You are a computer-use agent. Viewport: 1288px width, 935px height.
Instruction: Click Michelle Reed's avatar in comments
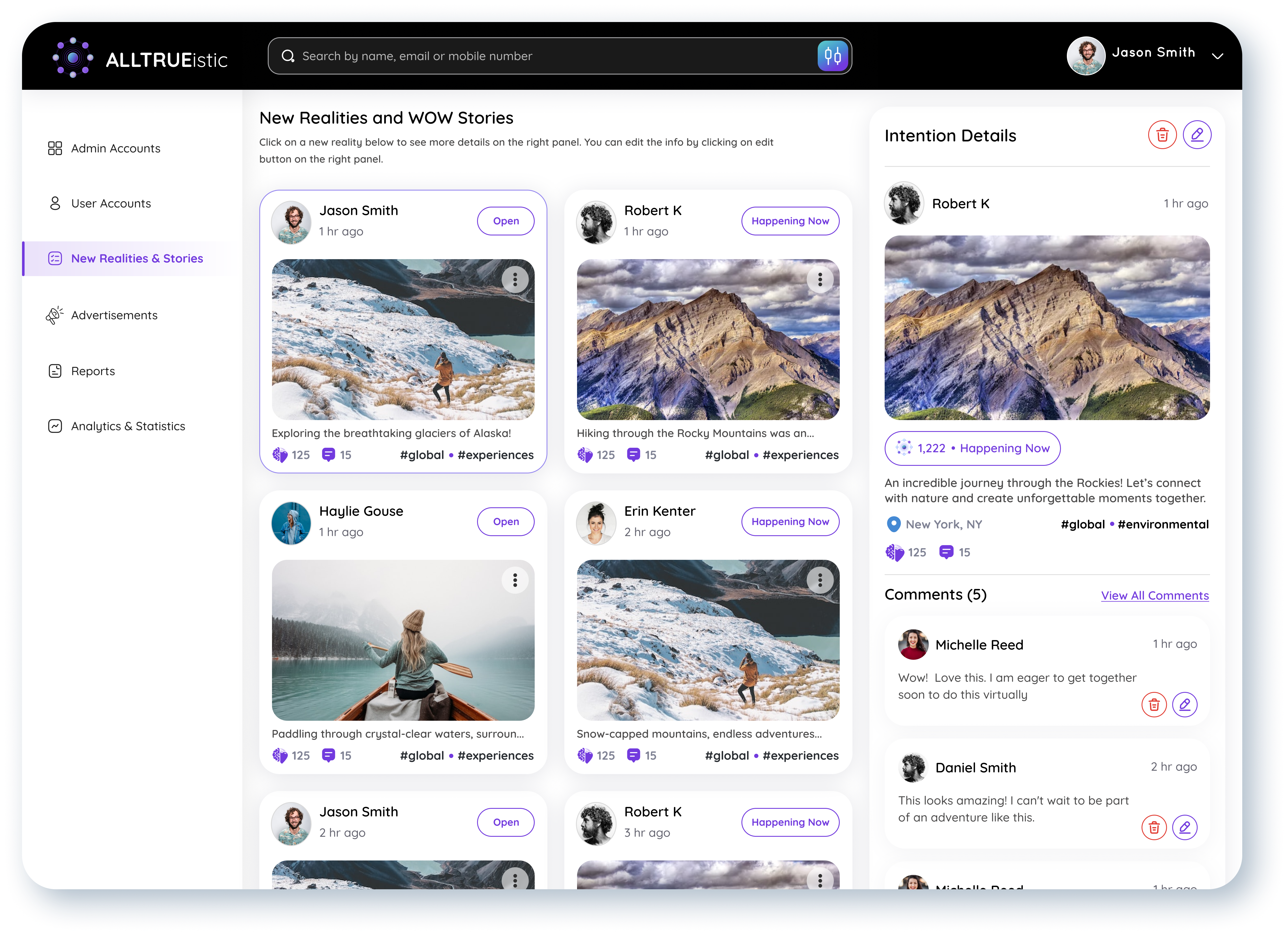(913, 644)
